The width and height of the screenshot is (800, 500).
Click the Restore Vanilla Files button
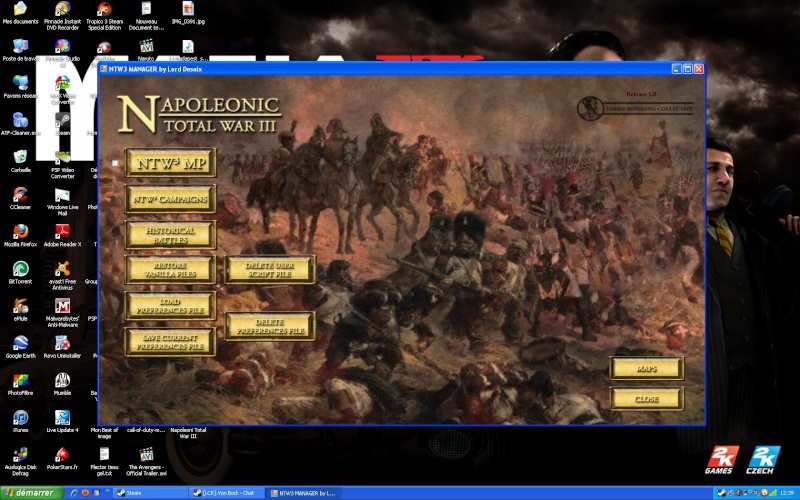click(170, 269)
